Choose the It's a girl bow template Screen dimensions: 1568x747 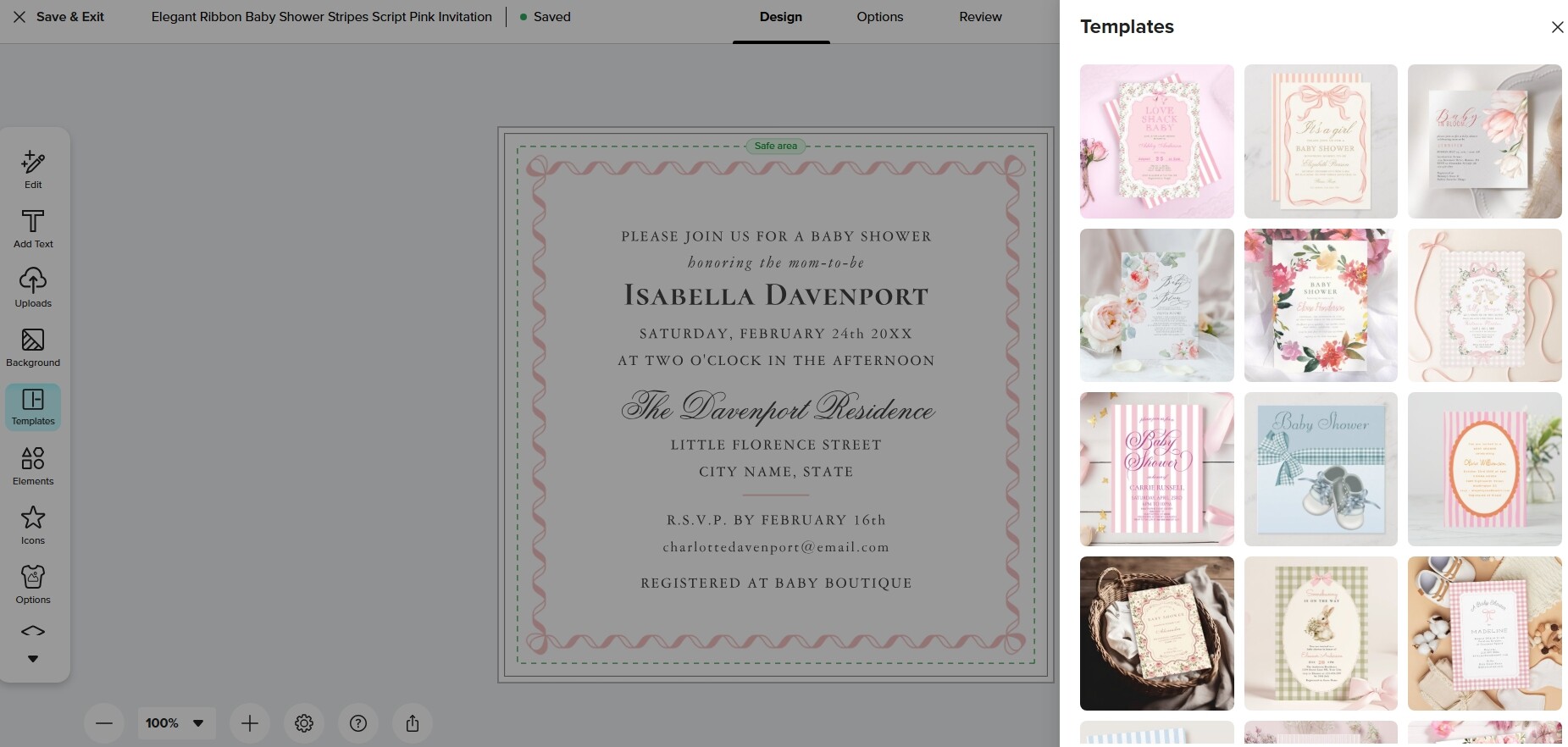(x=1321, y=141)
